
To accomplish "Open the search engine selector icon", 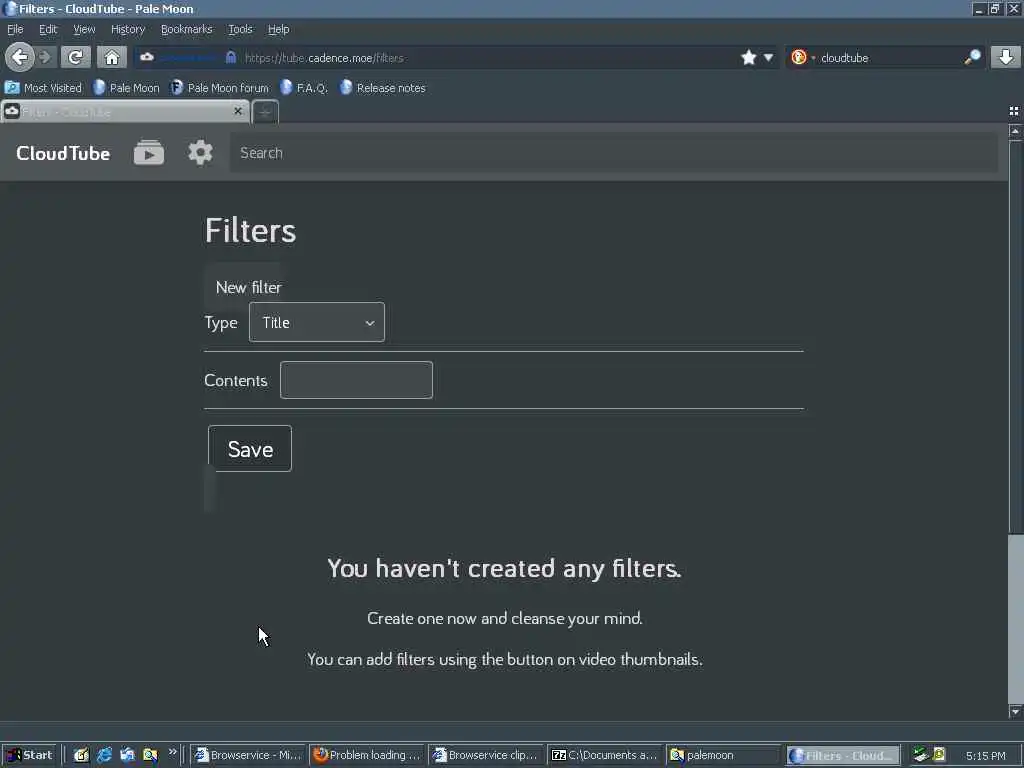I will 799,57.
